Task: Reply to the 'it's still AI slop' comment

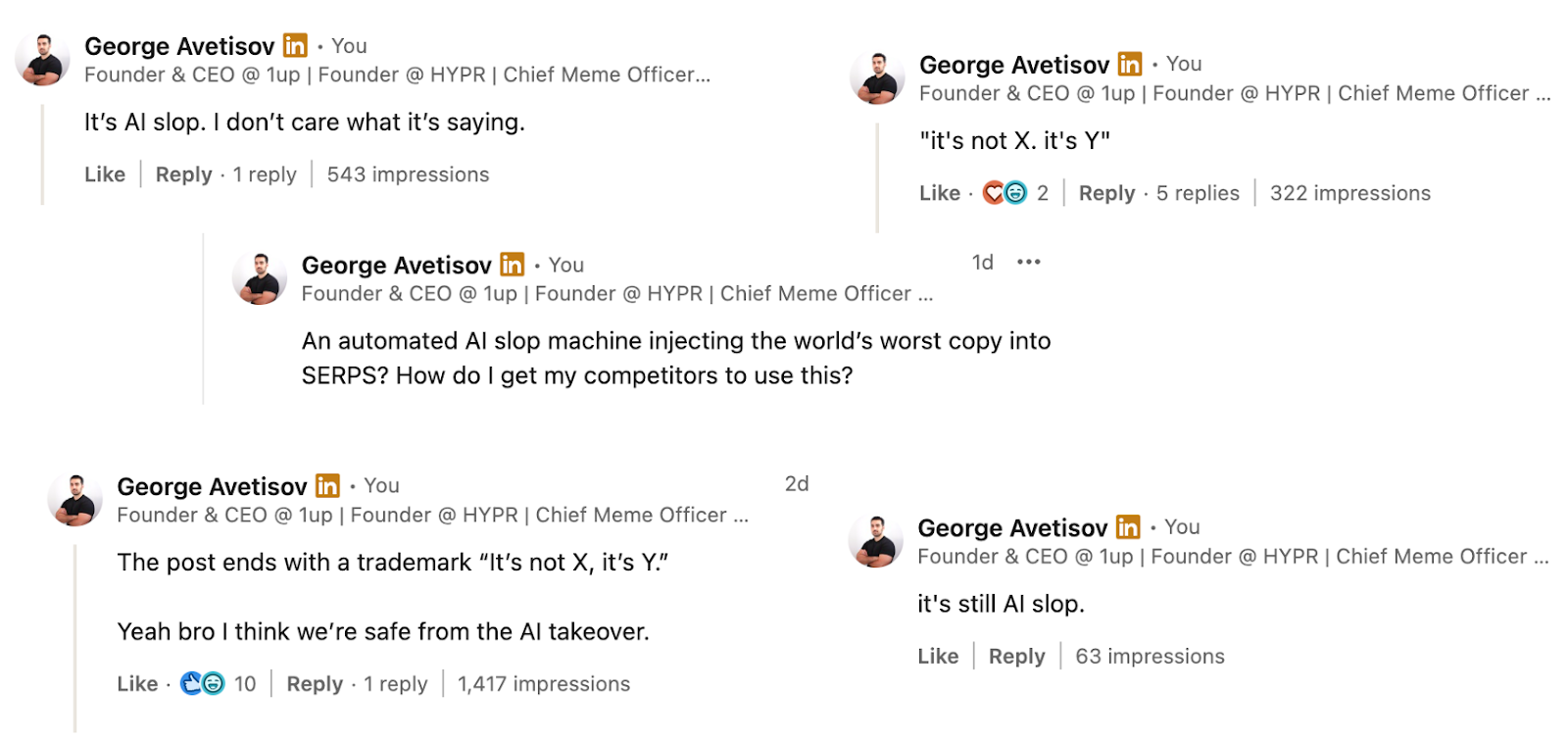Action: click(1016, 656)
